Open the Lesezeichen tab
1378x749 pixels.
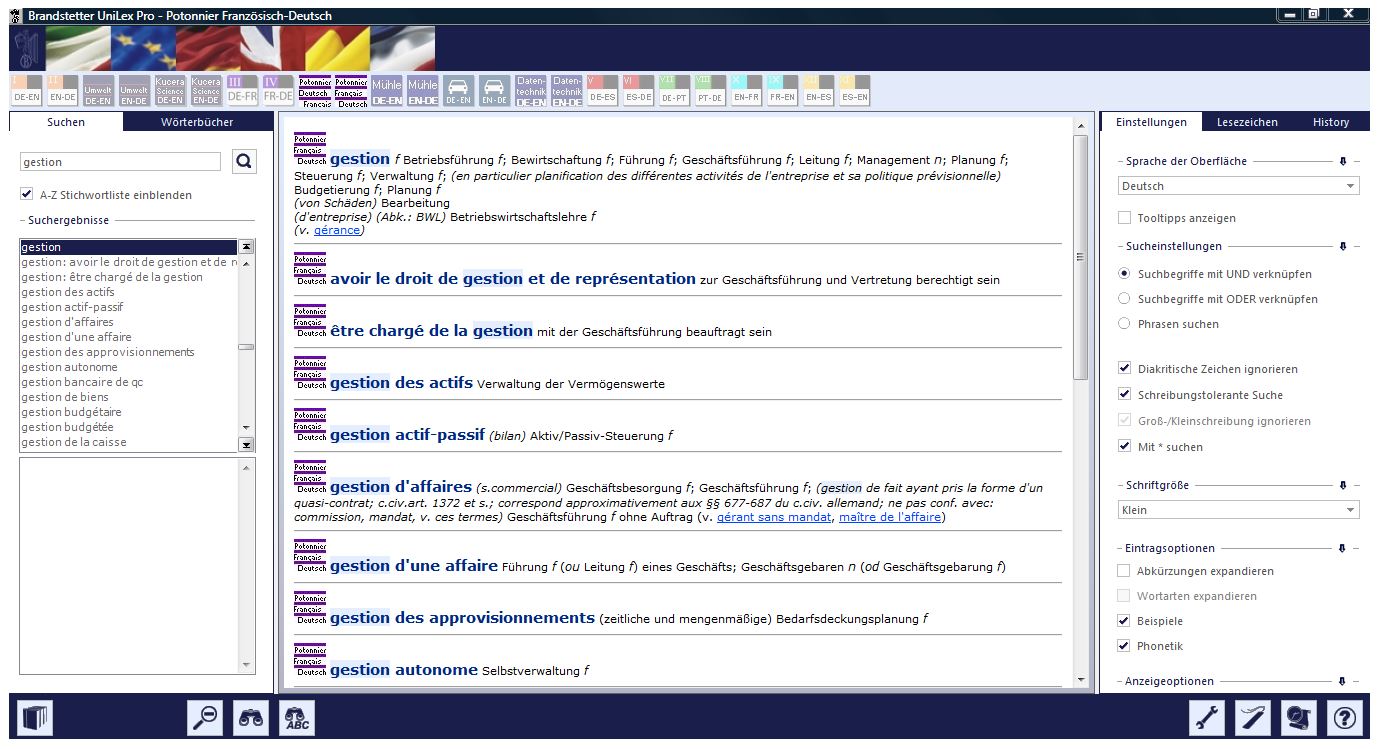[x=1247, y=122]
